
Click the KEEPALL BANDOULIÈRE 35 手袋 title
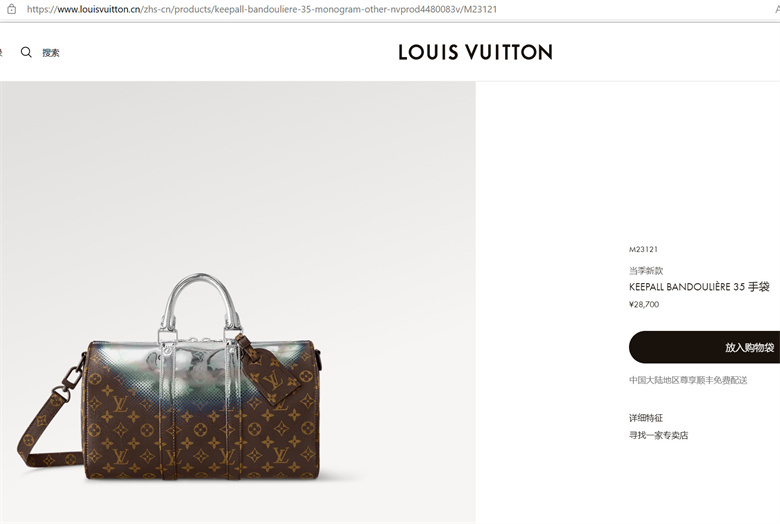point(699,287)
